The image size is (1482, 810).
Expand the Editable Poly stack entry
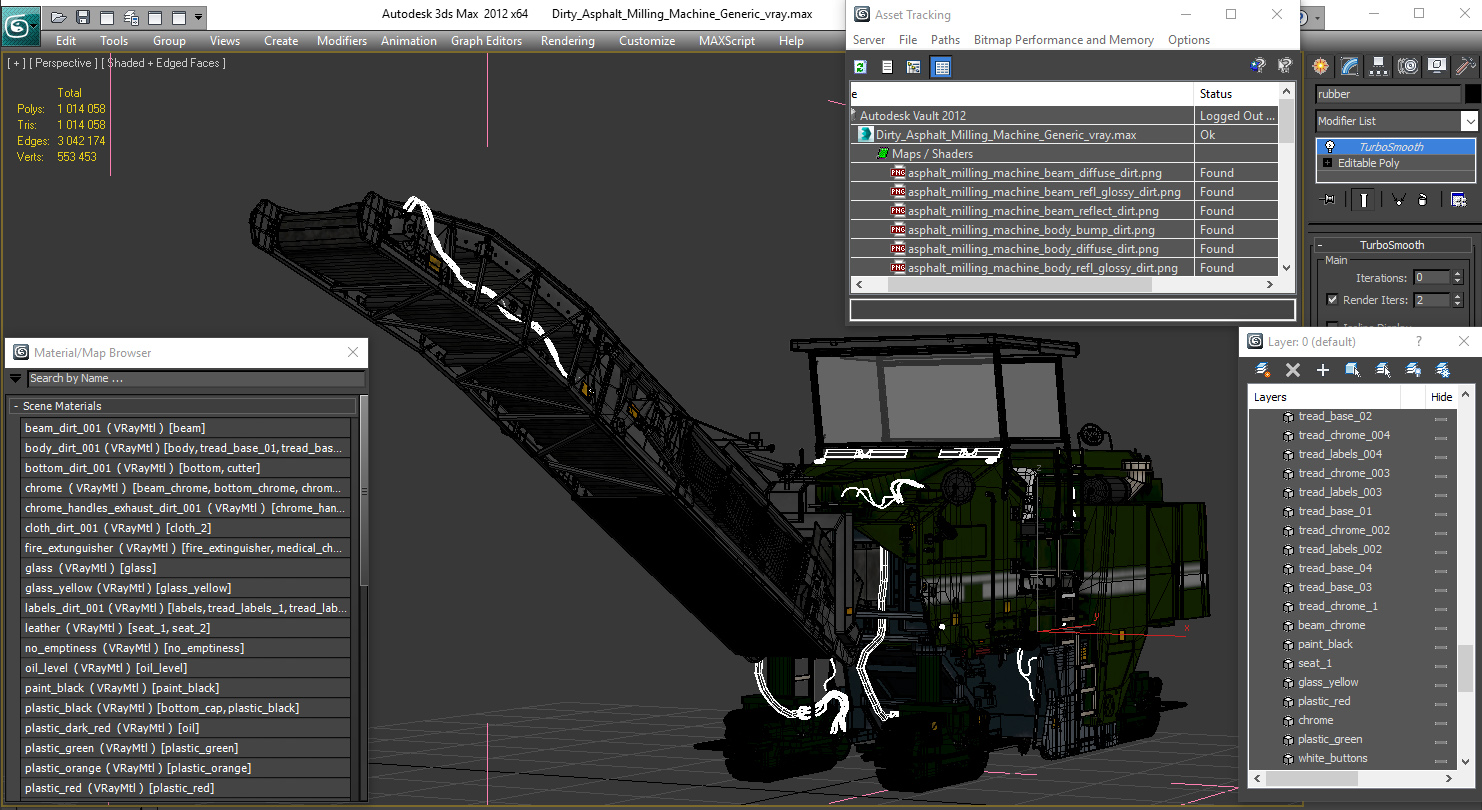point(1327,163)
